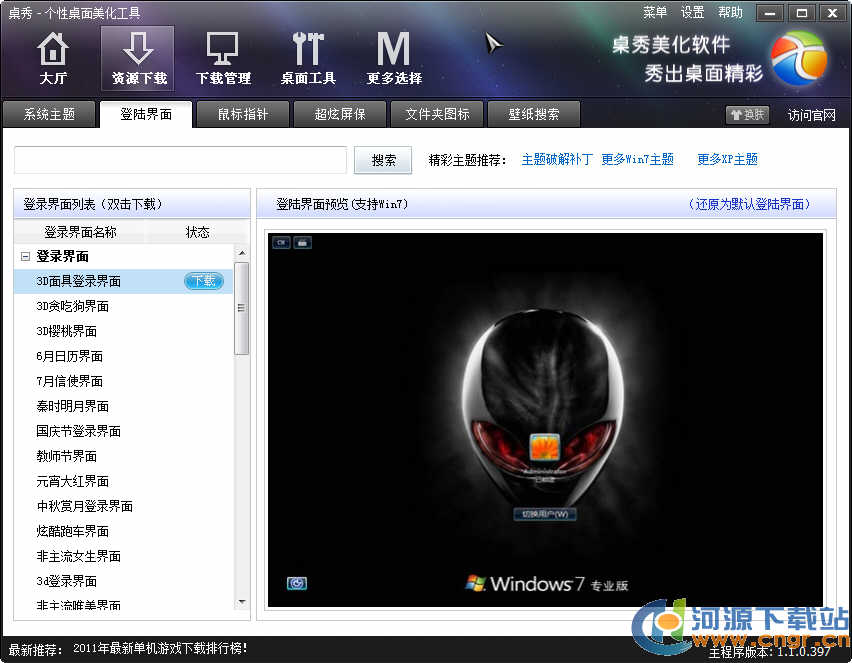Open the 帮助 menu
Viewport: 852px width, 663px height.
click(x=730, y=12)
